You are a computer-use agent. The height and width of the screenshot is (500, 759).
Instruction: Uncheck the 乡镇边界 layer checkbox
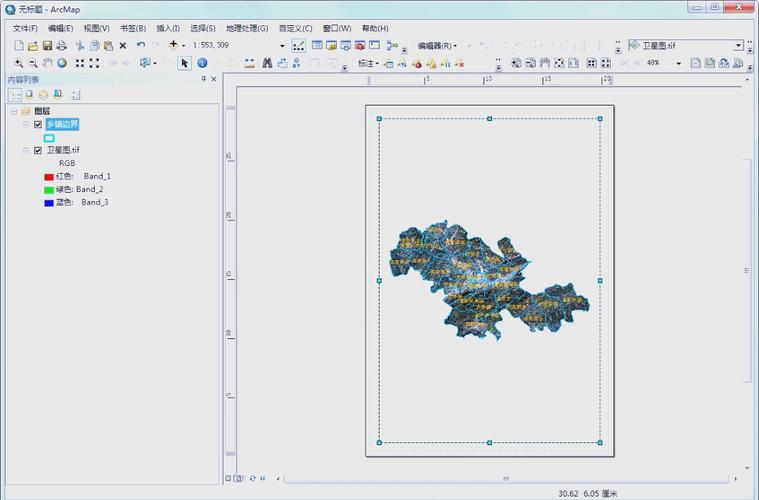tap(38, 124)
